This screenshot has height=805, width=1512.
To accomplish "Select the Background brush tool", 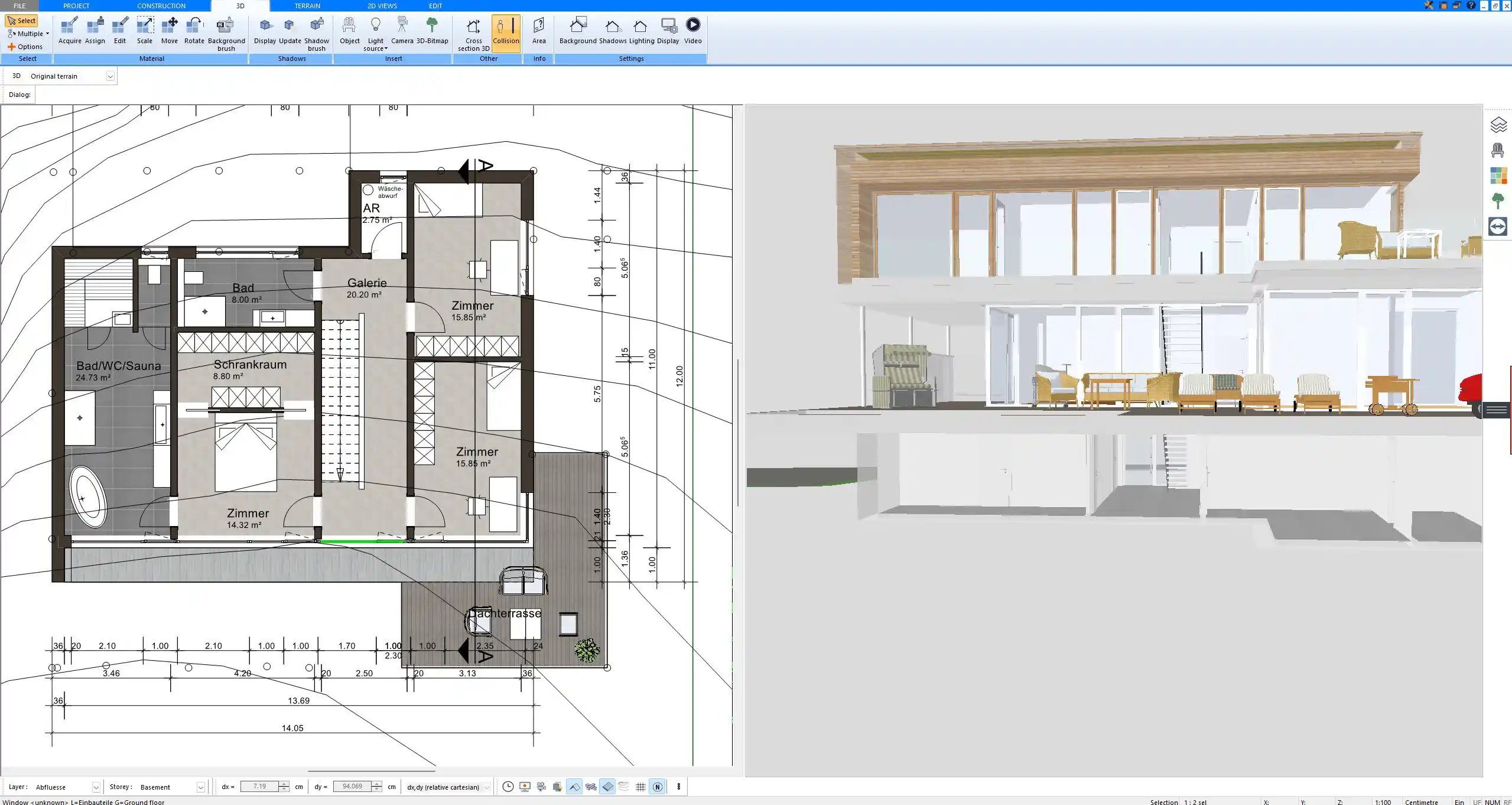I will pyautogui.click(x=226, y=33).
